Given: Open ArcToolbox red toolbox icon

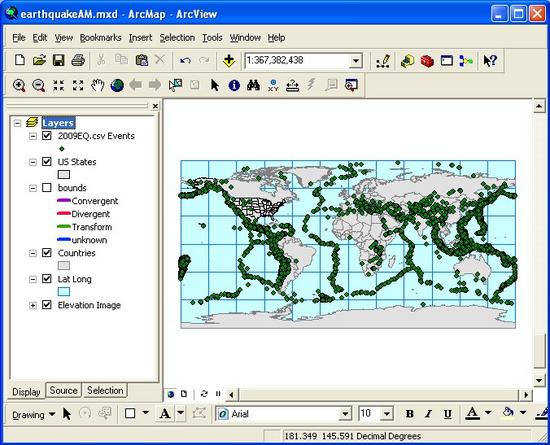Looking at the screenshot, I should (x=427, y=61).
